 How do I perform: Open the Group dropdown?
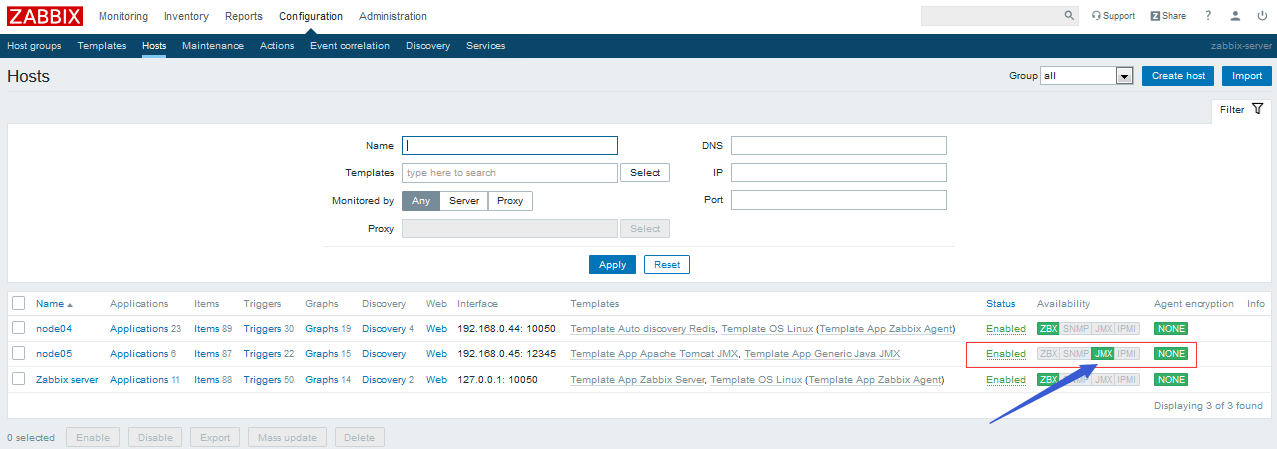(1085, 76)
